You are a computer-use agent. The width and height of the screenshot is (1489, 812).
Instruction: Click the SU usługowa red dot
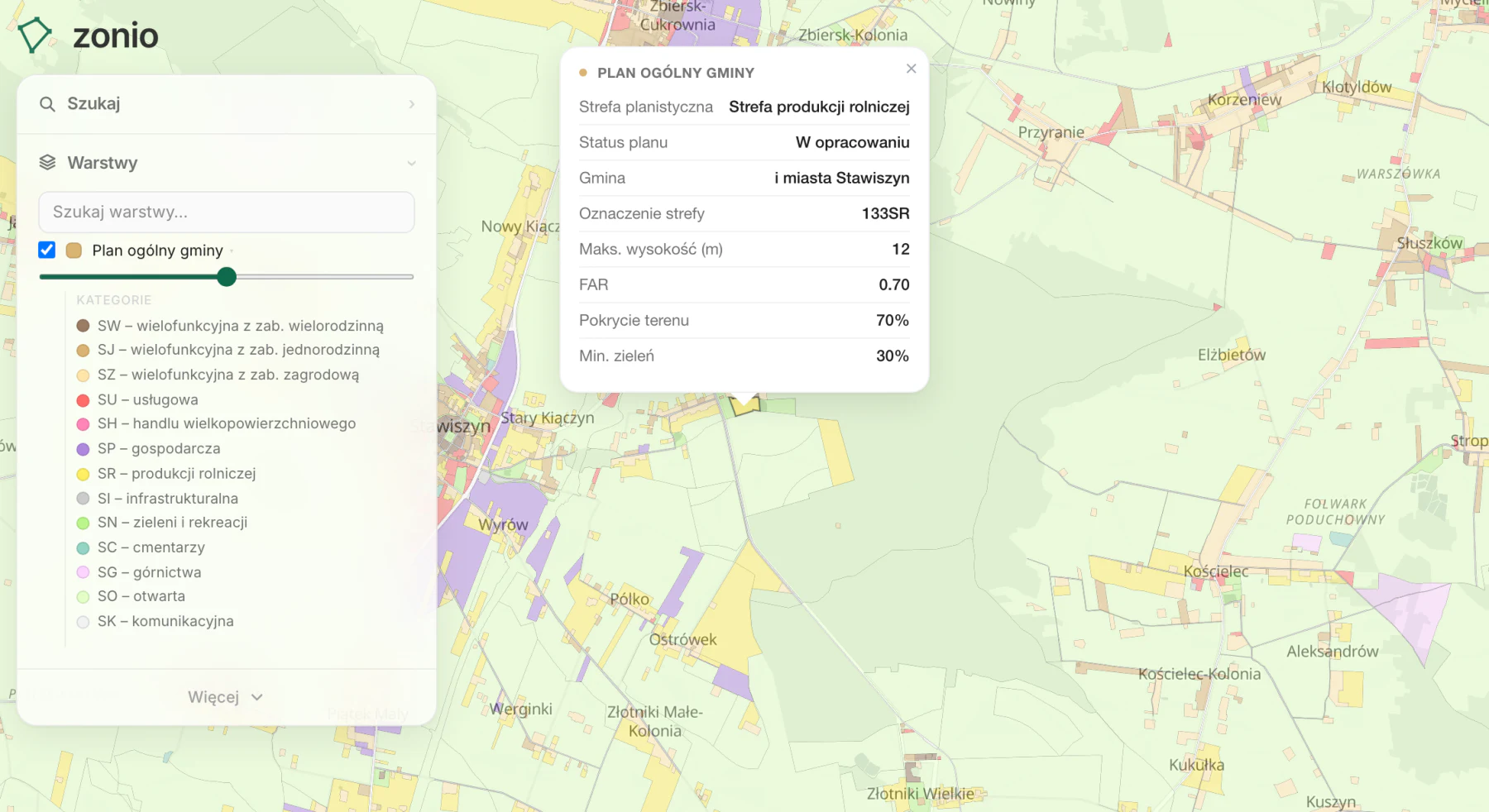tap(83, 400)
